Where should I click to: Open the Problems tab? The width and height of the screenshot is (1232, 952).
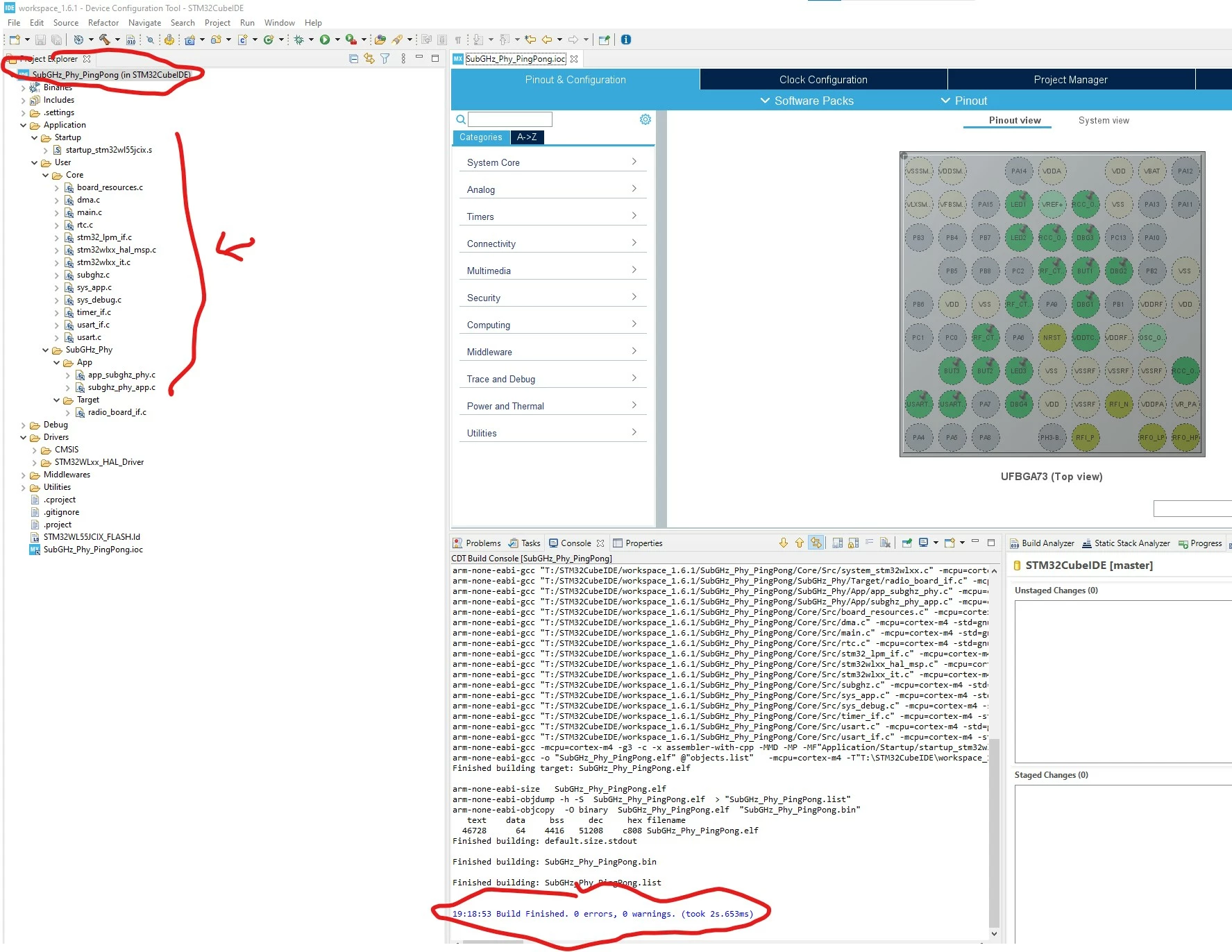click(477, 543)
